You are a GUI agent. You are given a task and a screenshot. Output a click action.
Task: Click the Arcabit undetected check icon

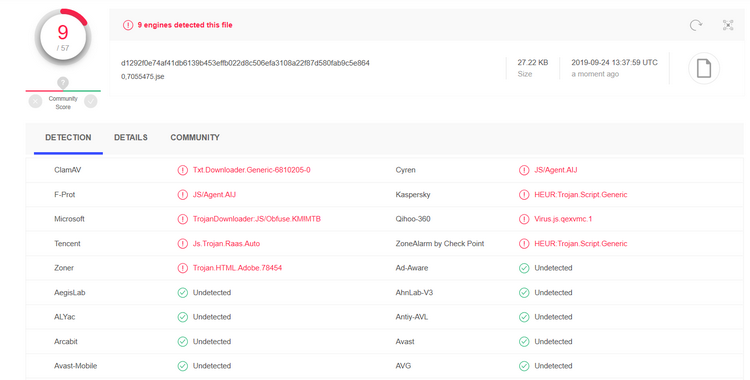pos(183,342)
